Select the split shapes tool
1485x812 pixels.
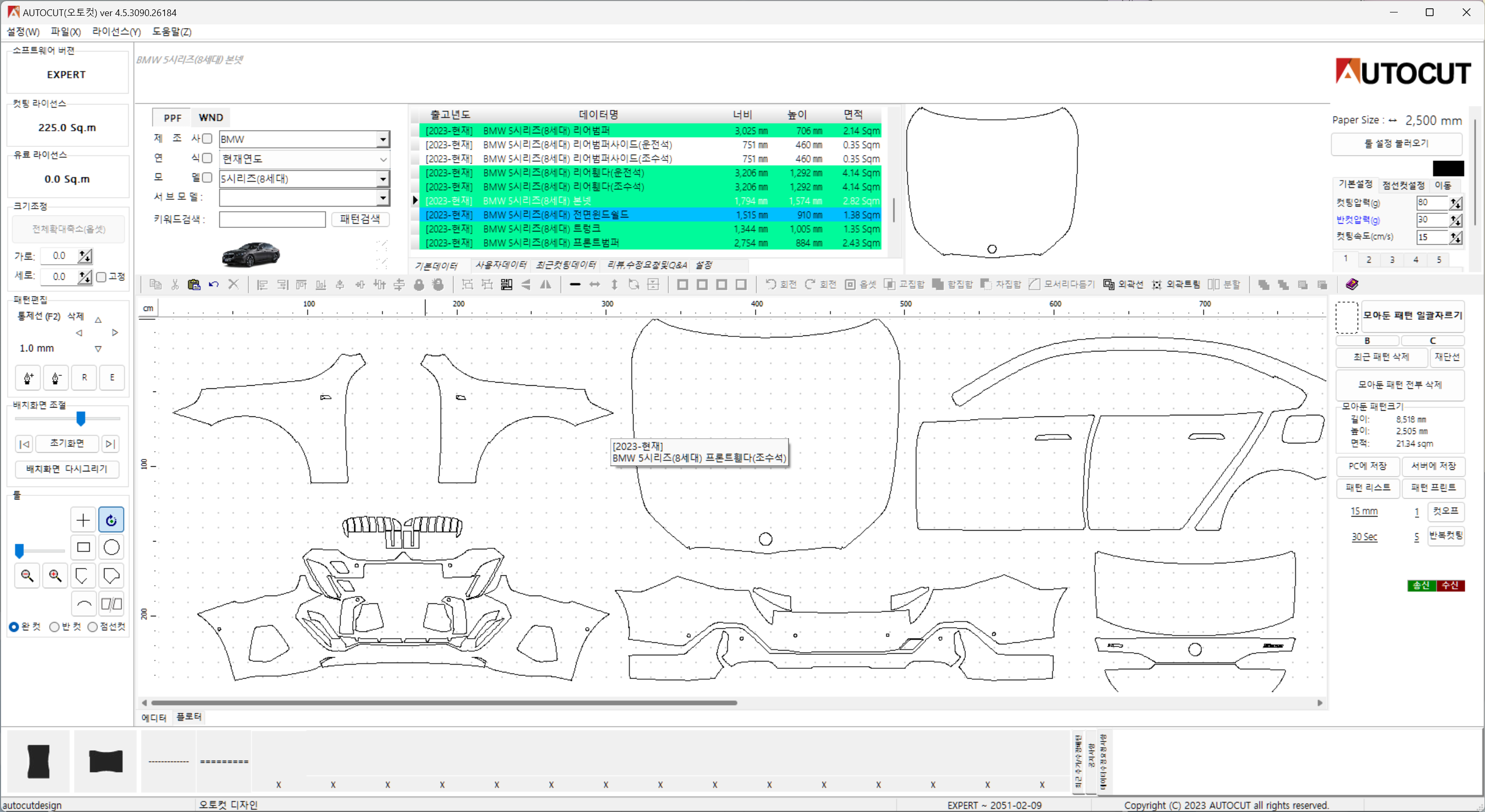[111, 603]
